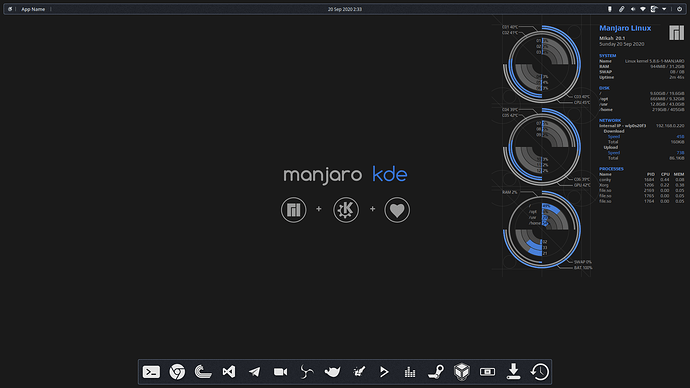Launch the terminal from the dock
690x388 pixels.
151,372
